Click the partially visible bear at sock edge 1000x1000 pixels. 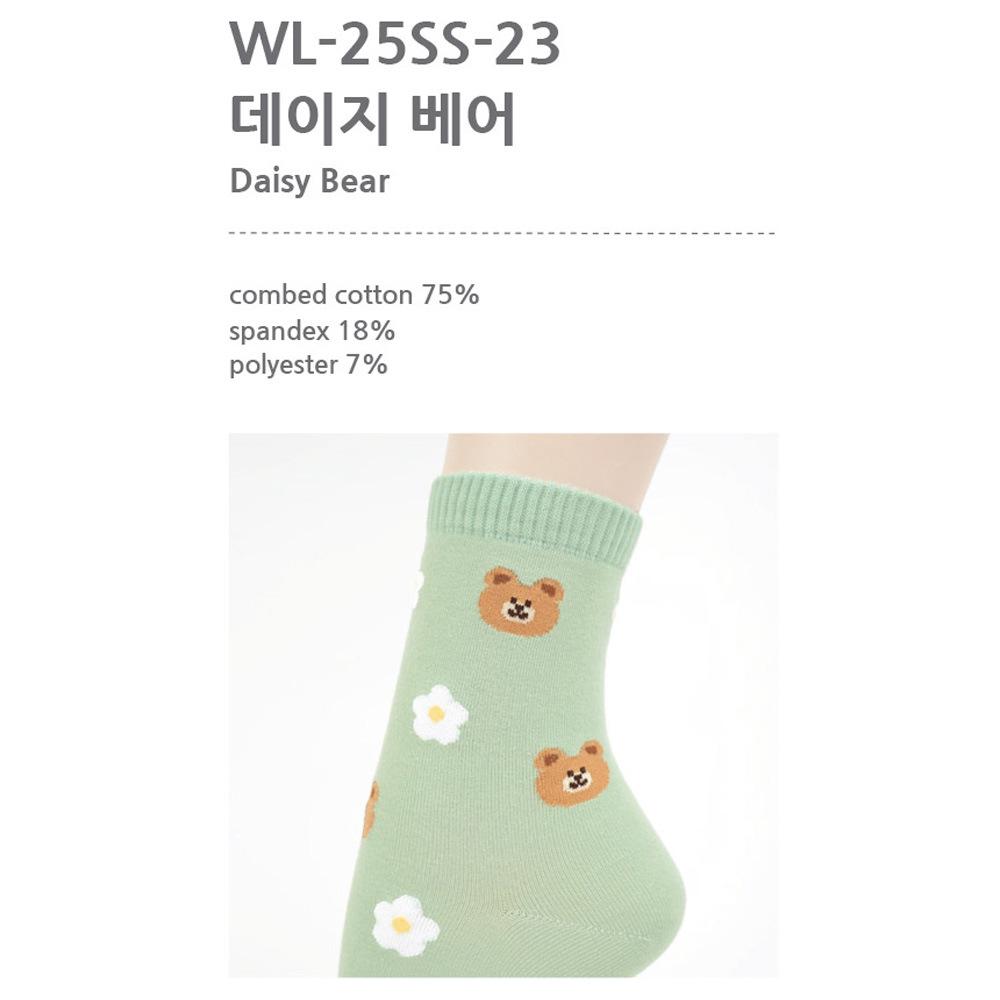(371, 809)
